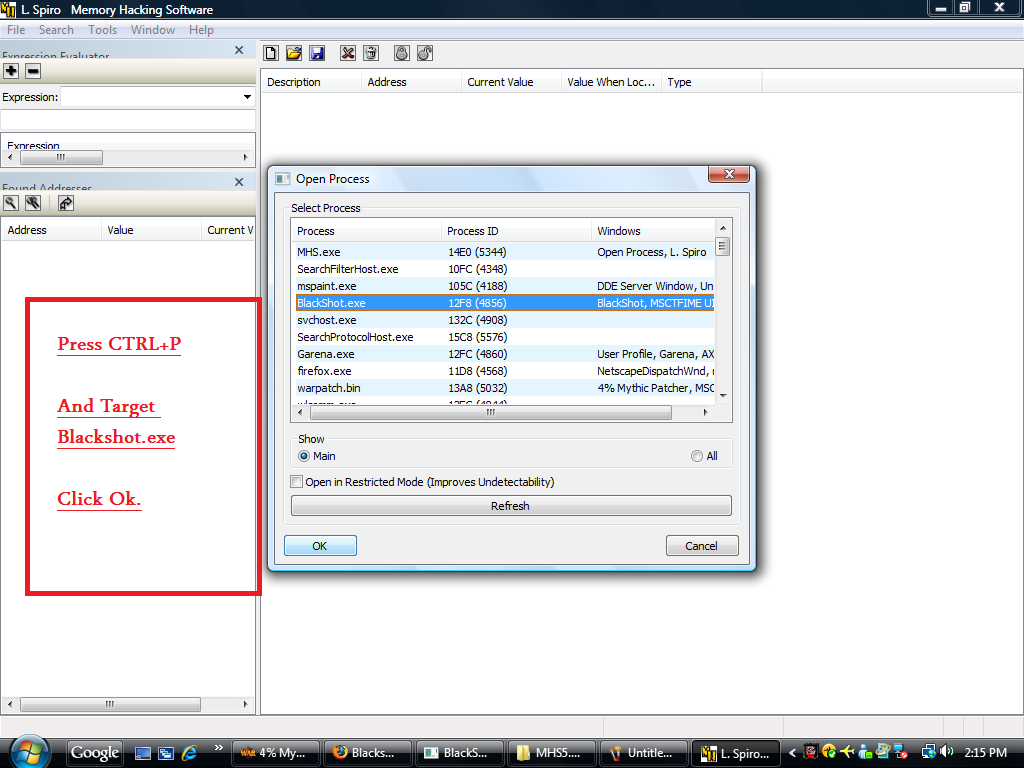Viewport: 1024px width, 768px height.
Task: Select the svchost.exe process row
Action: 505,320
